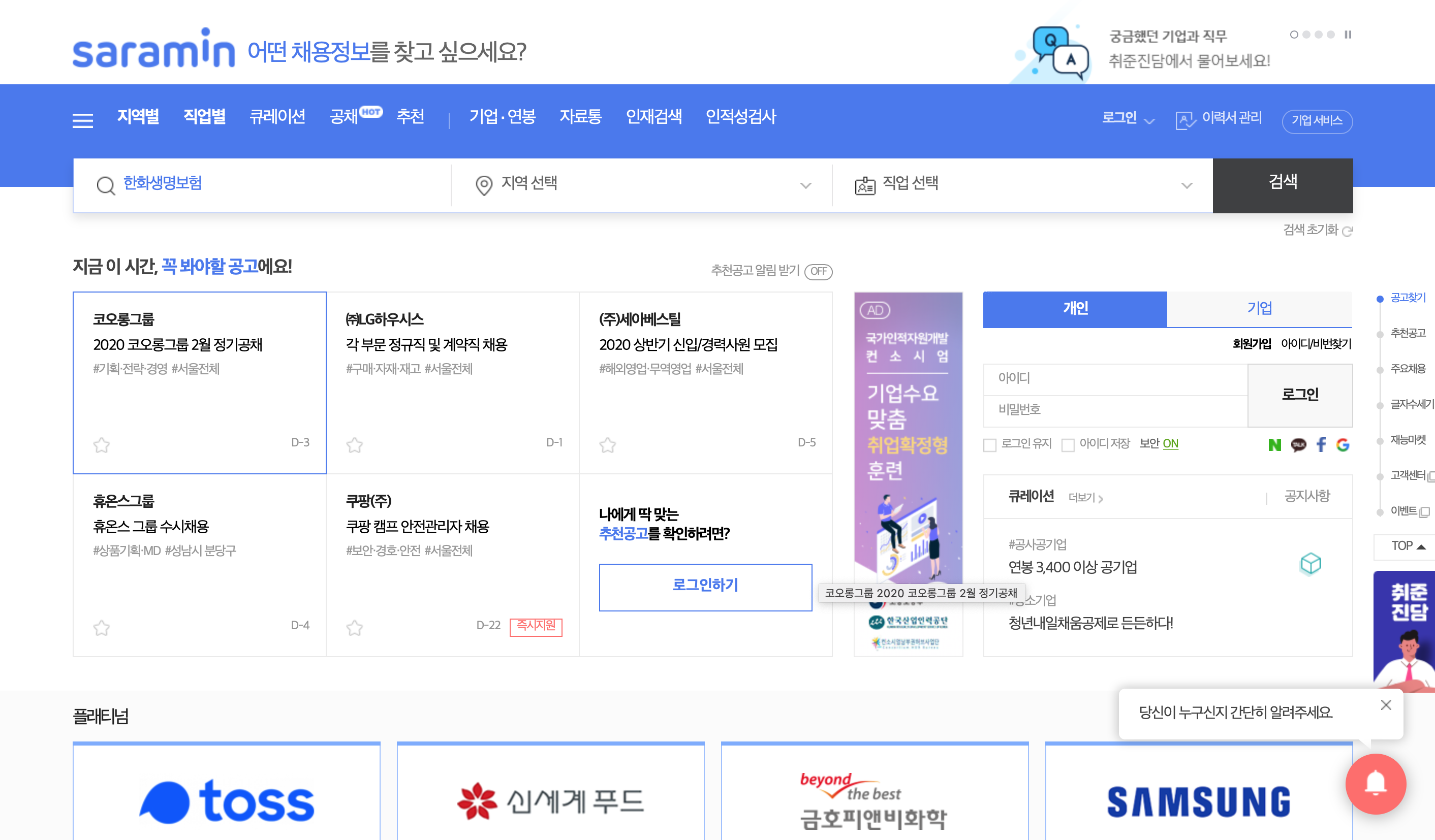This screenshot has height=840, width=1435.
Task: Click the 금호피앤비화학 logo card
Action: coord(875,792)
